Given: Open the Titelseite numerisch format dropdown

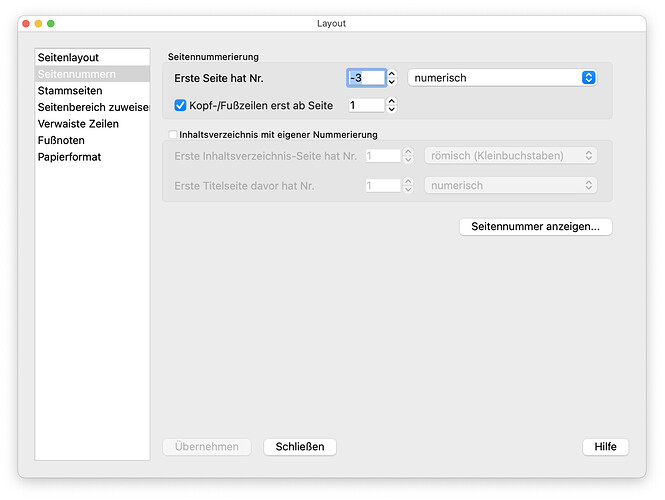Looking at the screenshot, I should coord(511,186).
